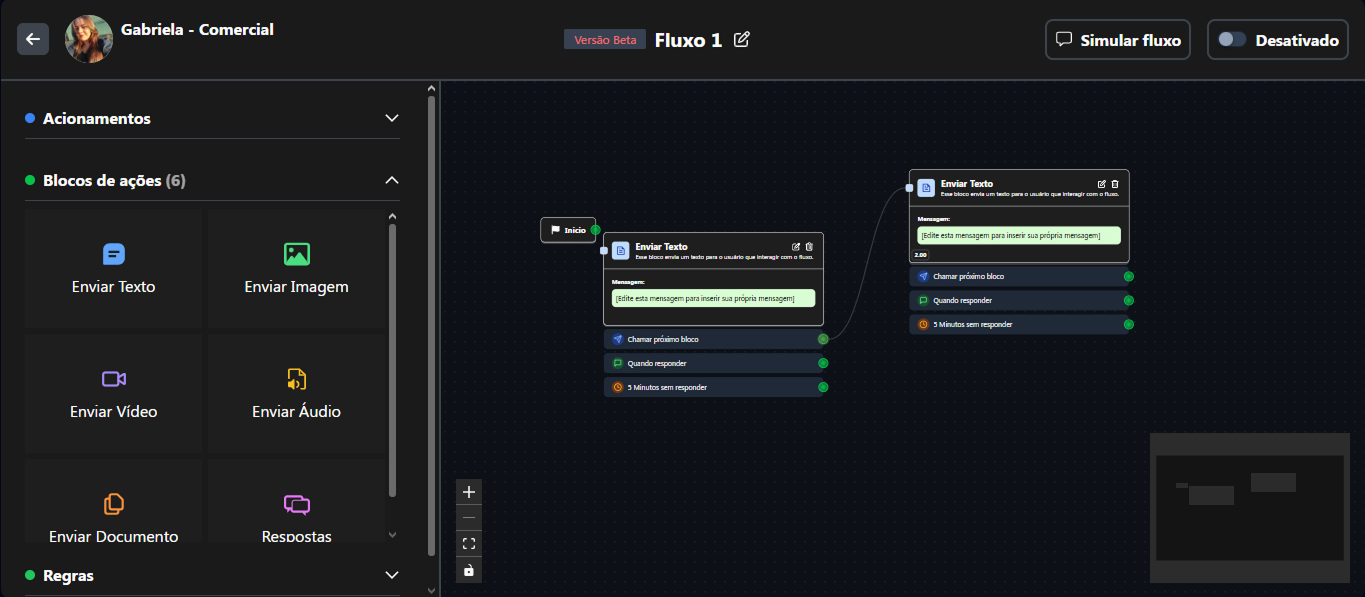The width and height of the screenshot is (1365, 597).
Task: Zoom in on the flow canvas
Action: 469,492
